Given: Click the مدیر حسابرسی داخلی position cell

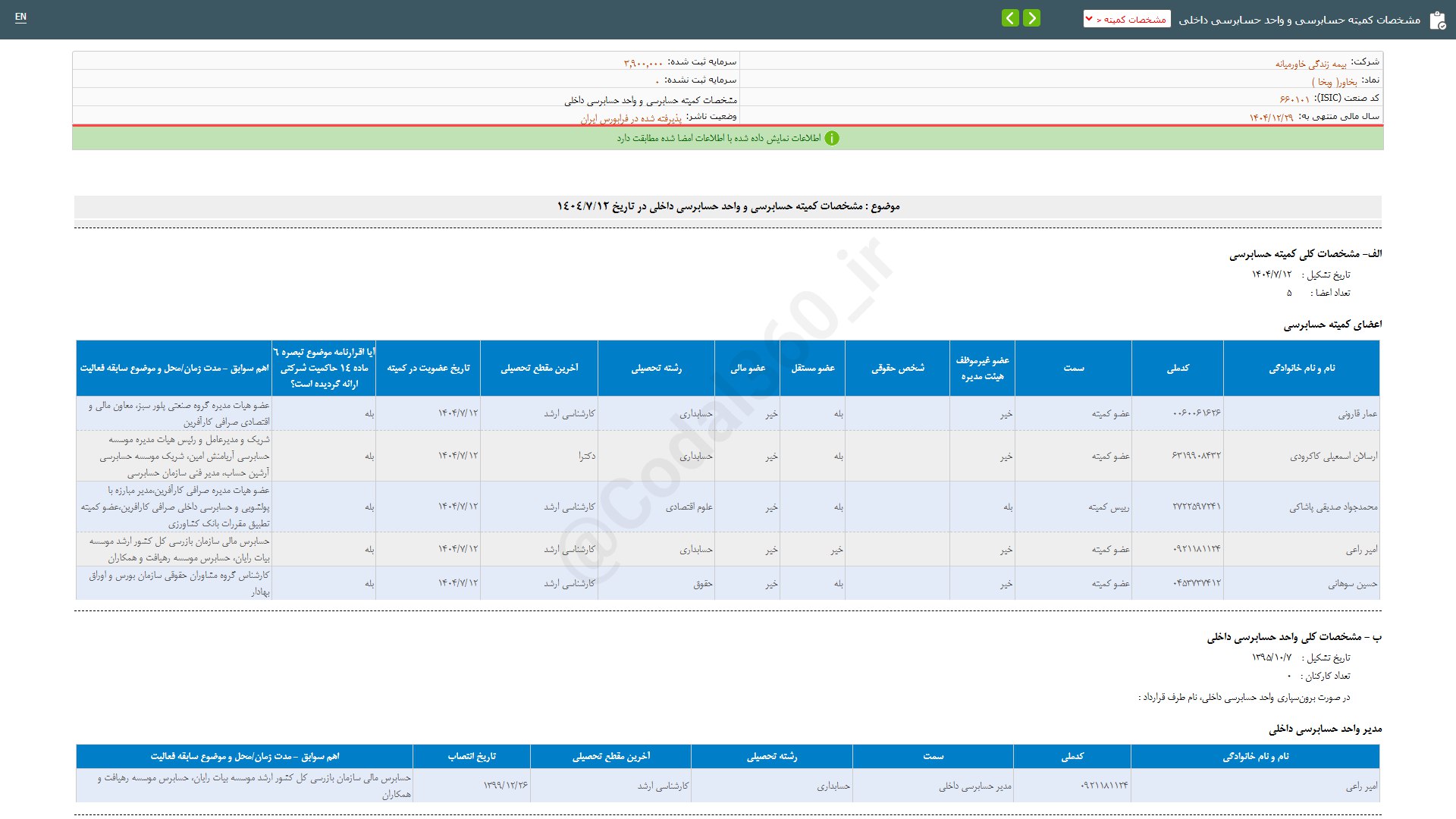Looking at the screenshot, I should pos(975,786).
